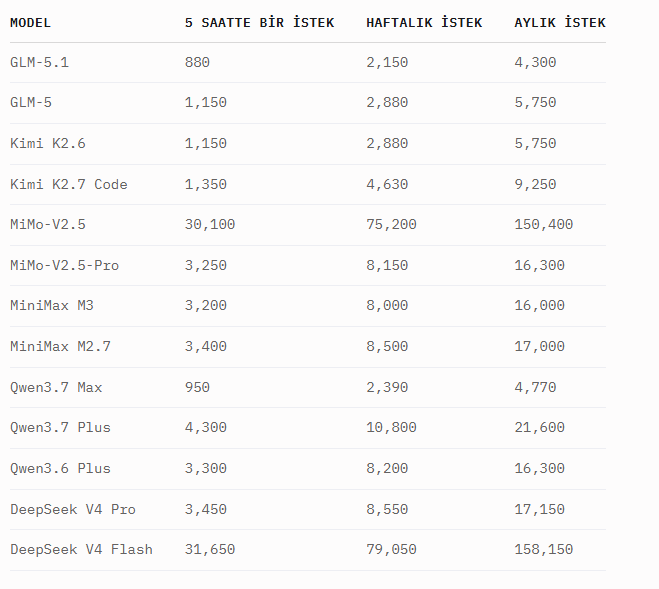Click the MODEL column header
The height and width of the screenshot is (589, 659).
click(30, 23)
